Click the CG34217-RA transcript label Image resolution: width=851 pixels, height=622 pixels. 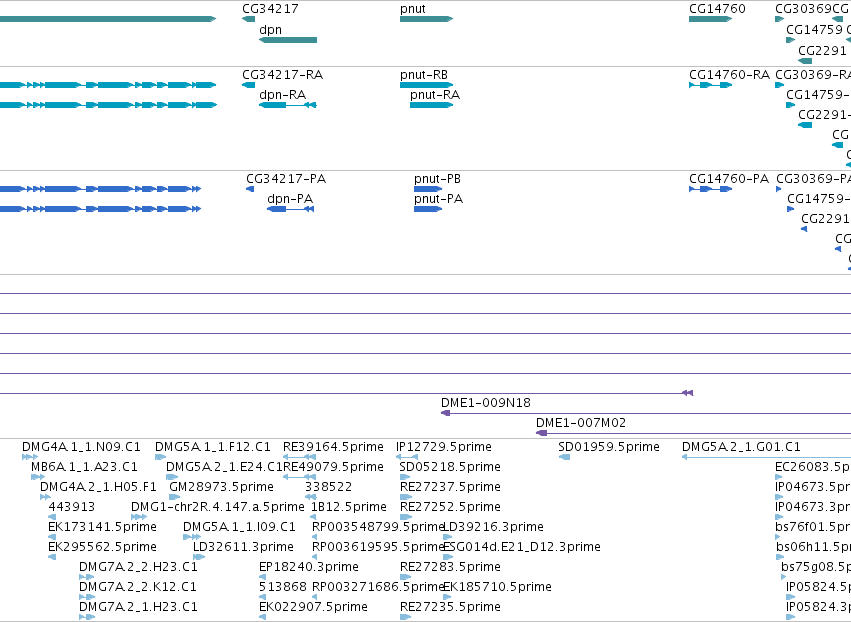tap(282, 74)
